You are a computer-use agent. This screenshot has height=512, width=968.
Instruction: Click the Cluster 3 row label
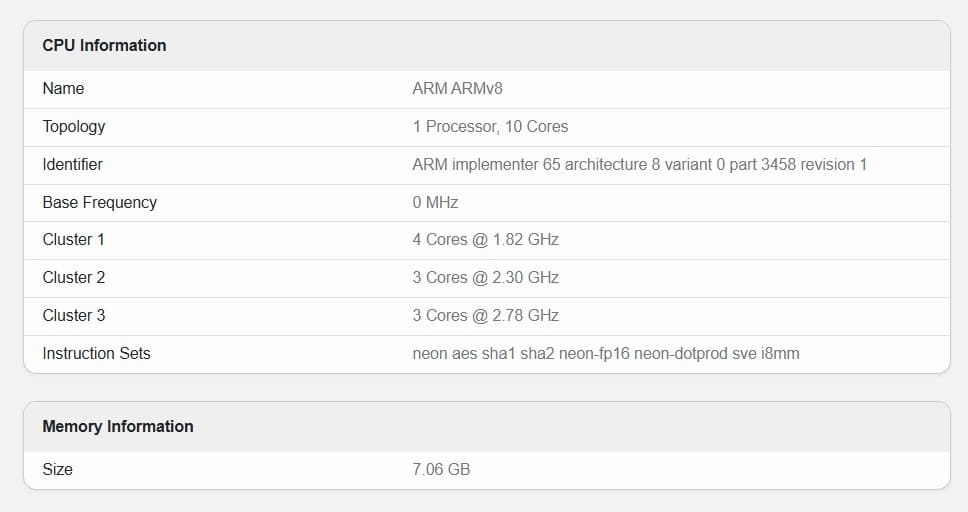pyautogui.click(x=73, y=315)
